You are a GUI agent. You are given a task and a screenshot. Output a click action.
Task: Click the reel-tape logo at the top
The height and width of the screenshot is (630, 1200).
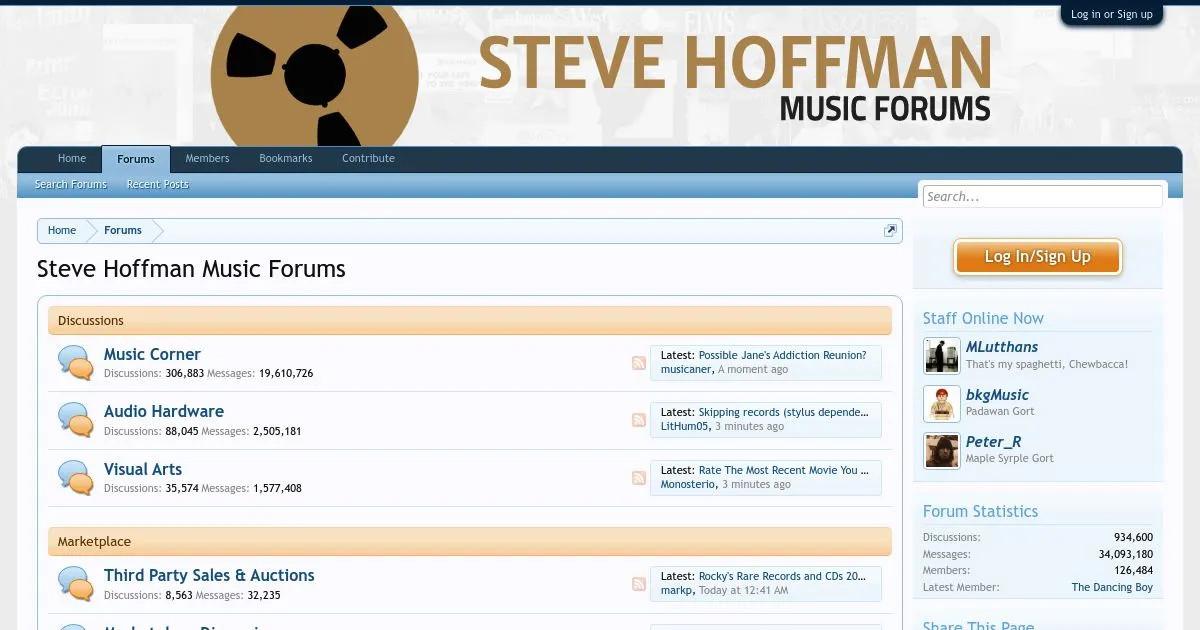pos(315,75)
